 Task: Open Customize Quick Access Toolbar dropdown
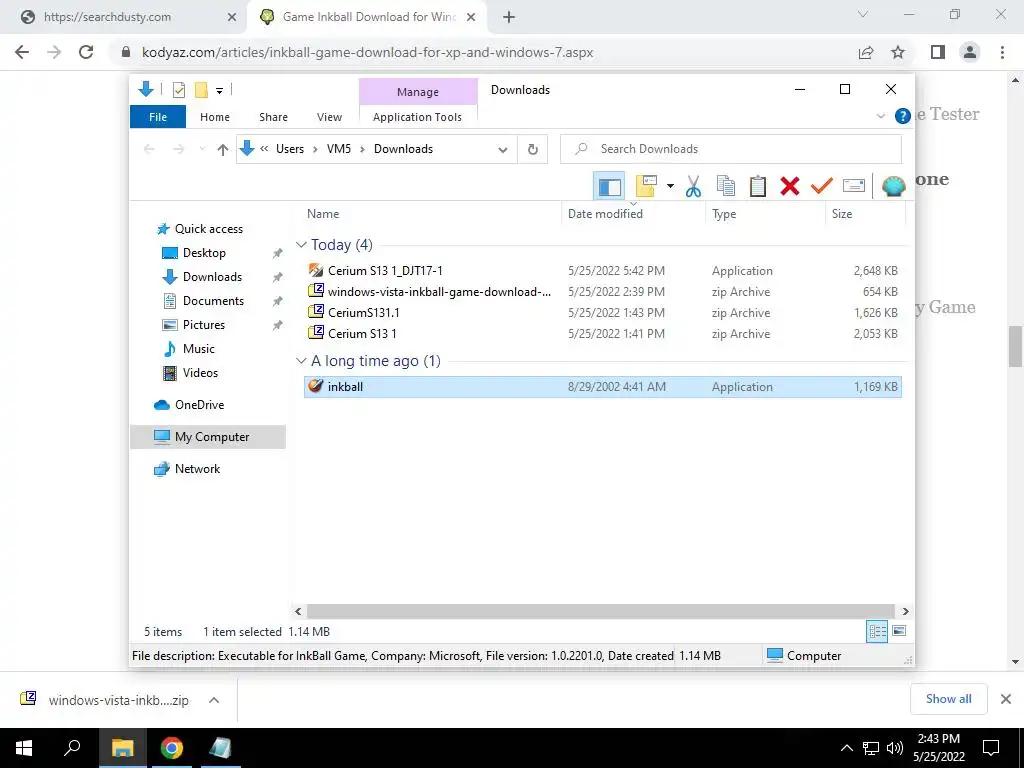tap(219, 91)
